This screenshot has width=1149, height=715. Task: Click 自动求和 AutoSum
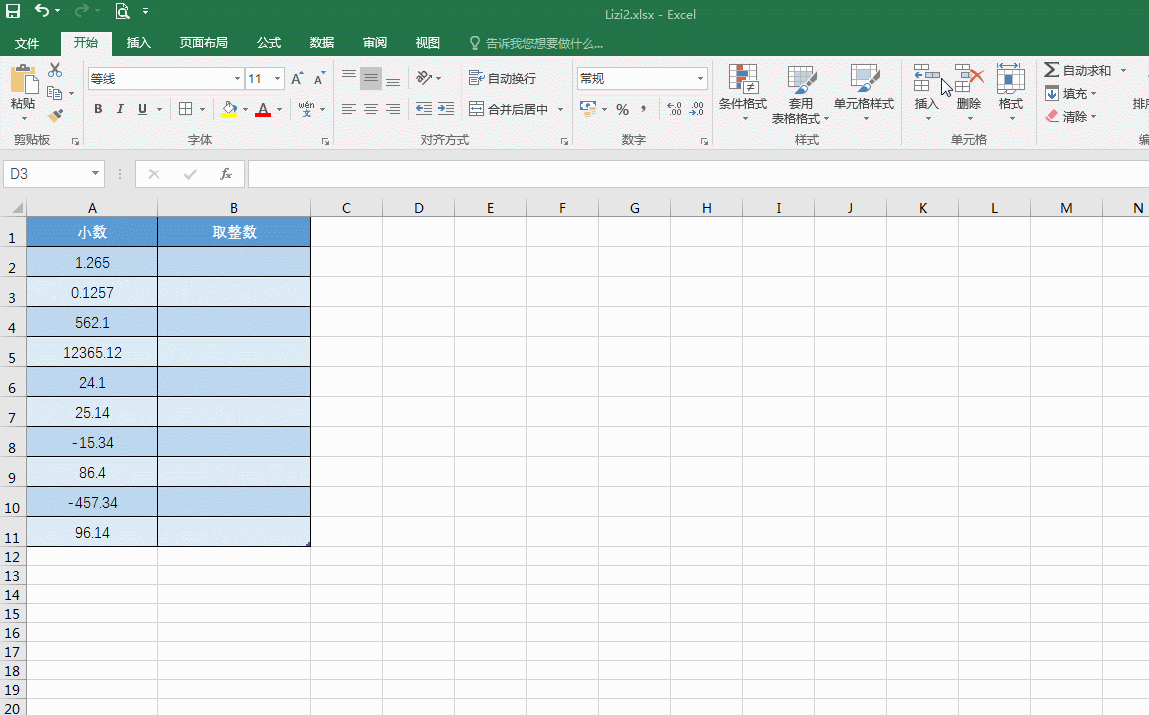pos(1078,70)
